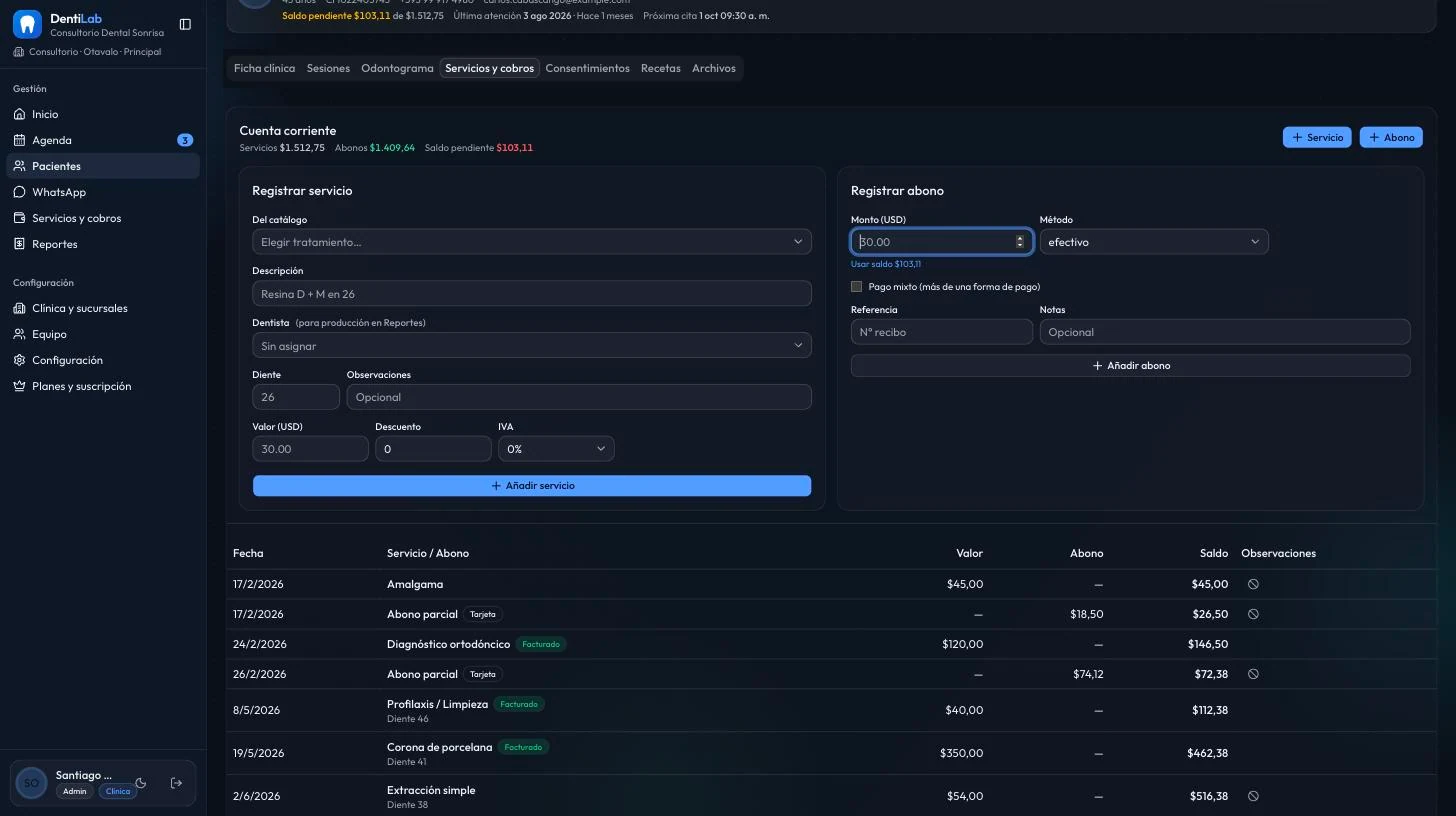Open Reportes via its document icon
The image size is (1456, 816).
pyautogui.click(x=20, y=244)
